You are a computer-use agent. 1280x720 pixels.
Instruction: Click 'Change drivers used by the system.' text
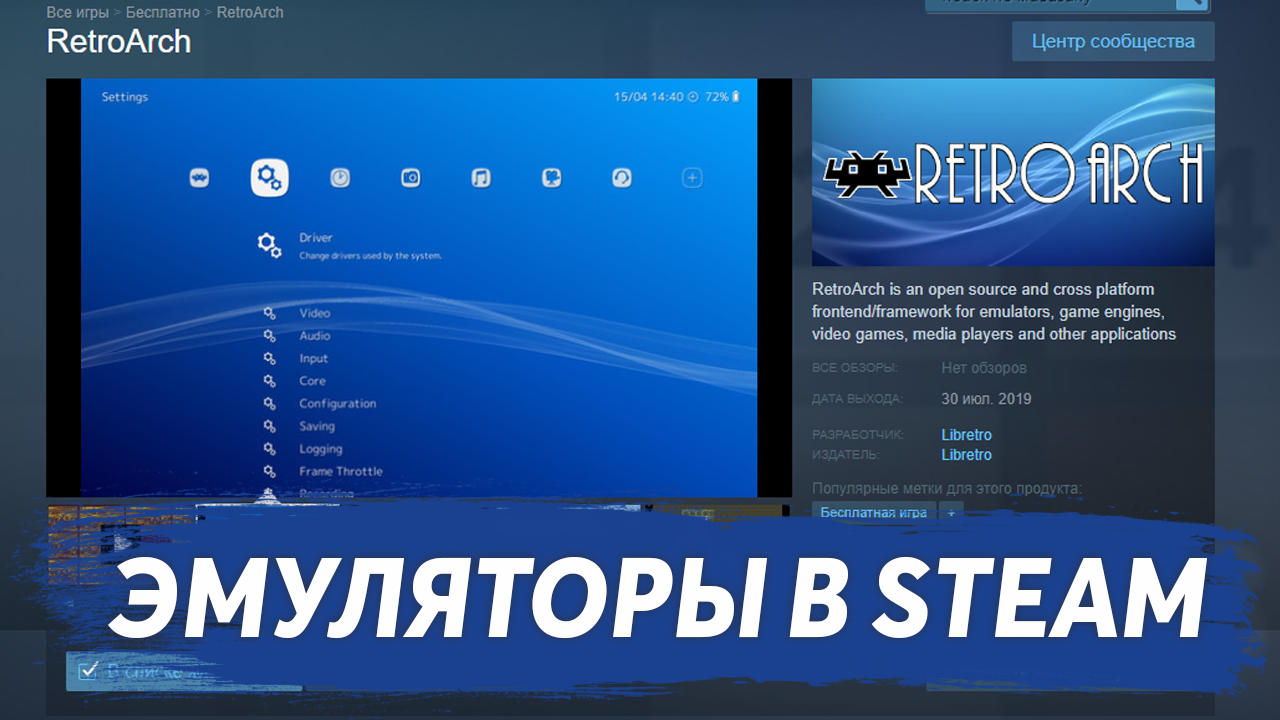[370, 256]
